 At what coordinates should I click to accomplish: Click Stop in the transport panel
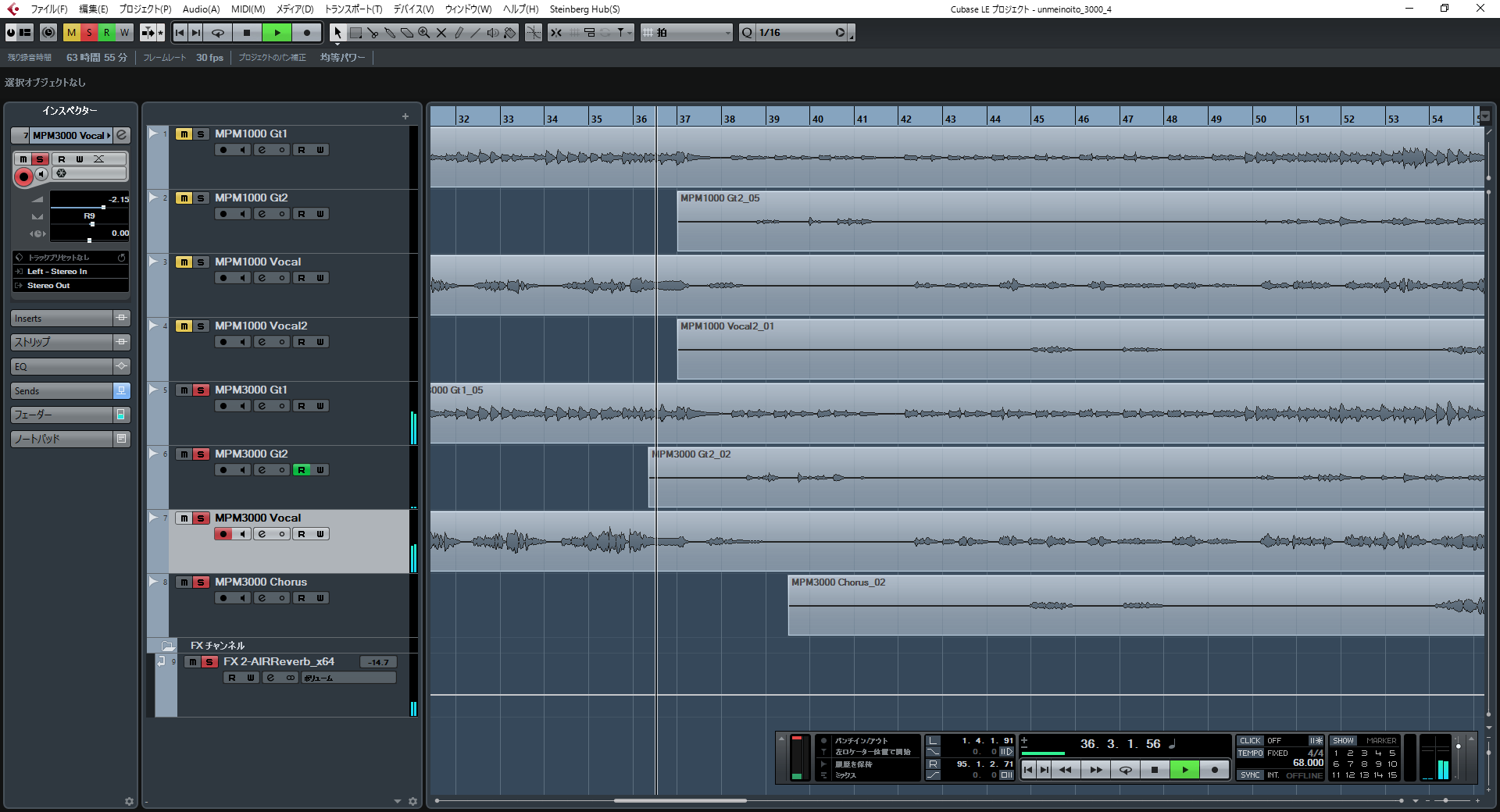point(1155,770)
